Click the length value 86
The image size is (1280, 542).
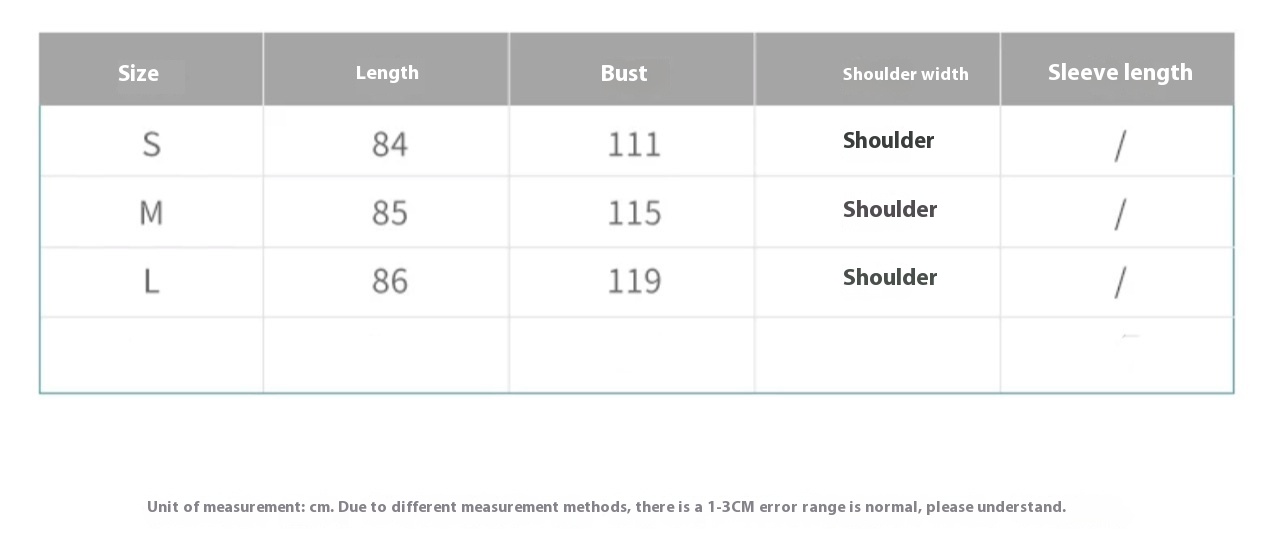click(390, 281)
